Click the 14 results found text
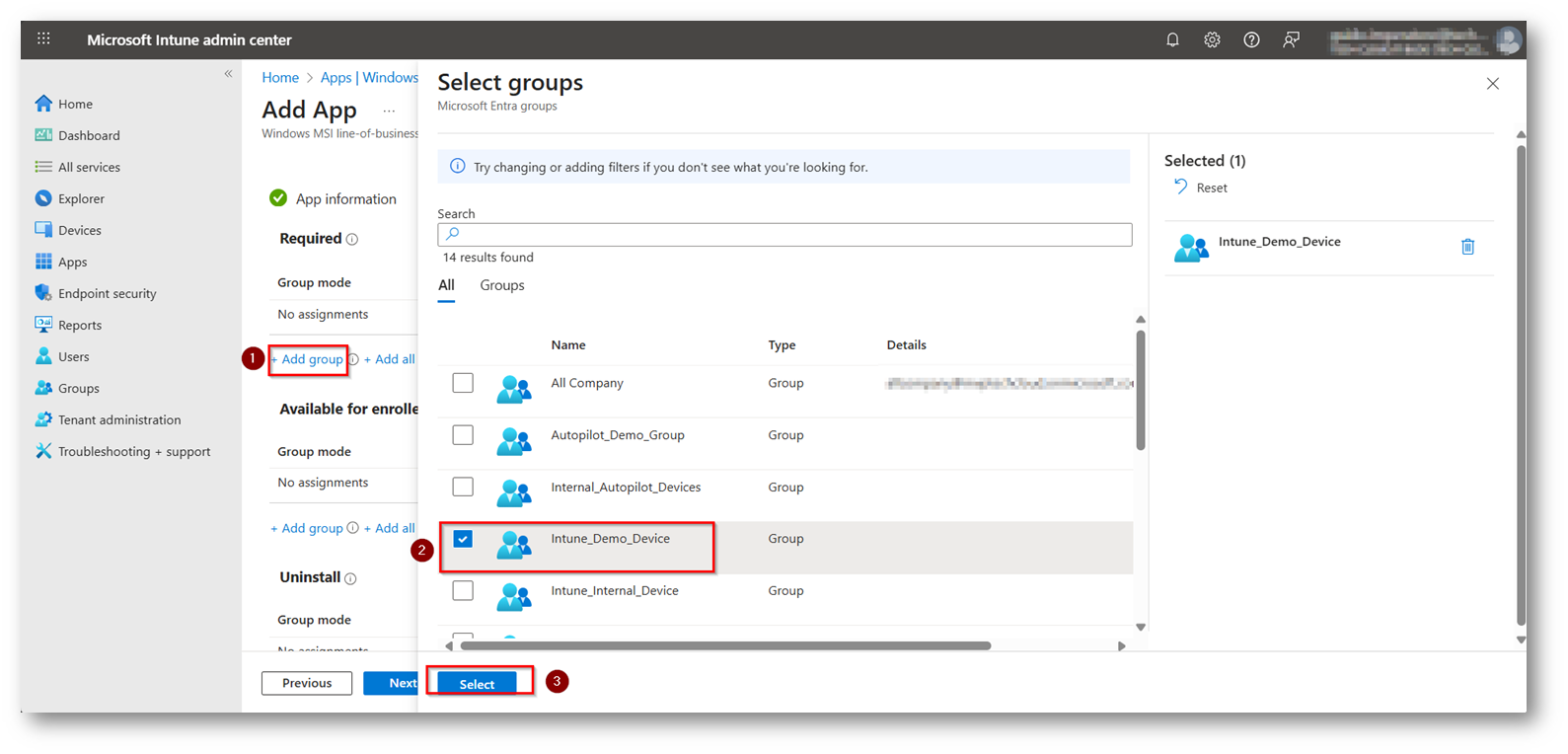1568x754 pixels. point(487,258)
